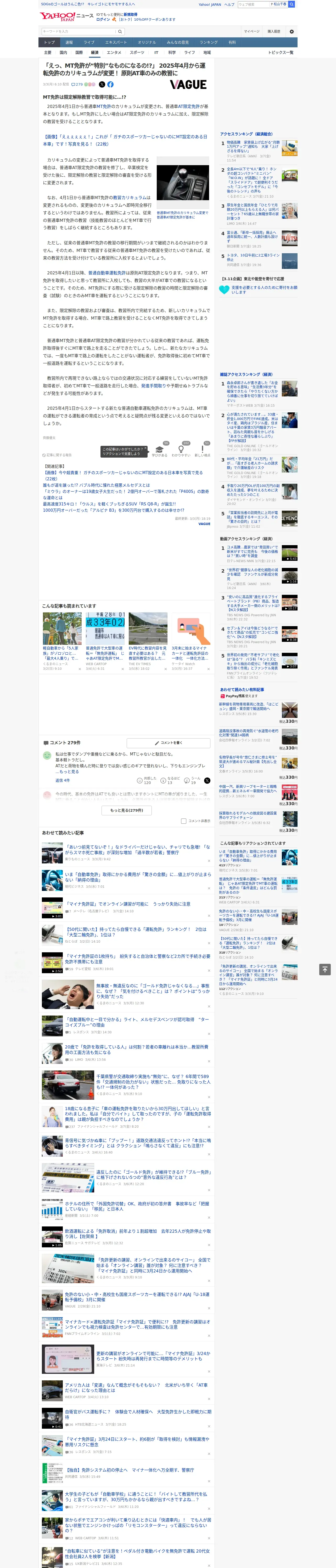The height and width of the screenshot is (1568, 336).
Task: Open the gear-shift article photo
Action: pos(182,183)
